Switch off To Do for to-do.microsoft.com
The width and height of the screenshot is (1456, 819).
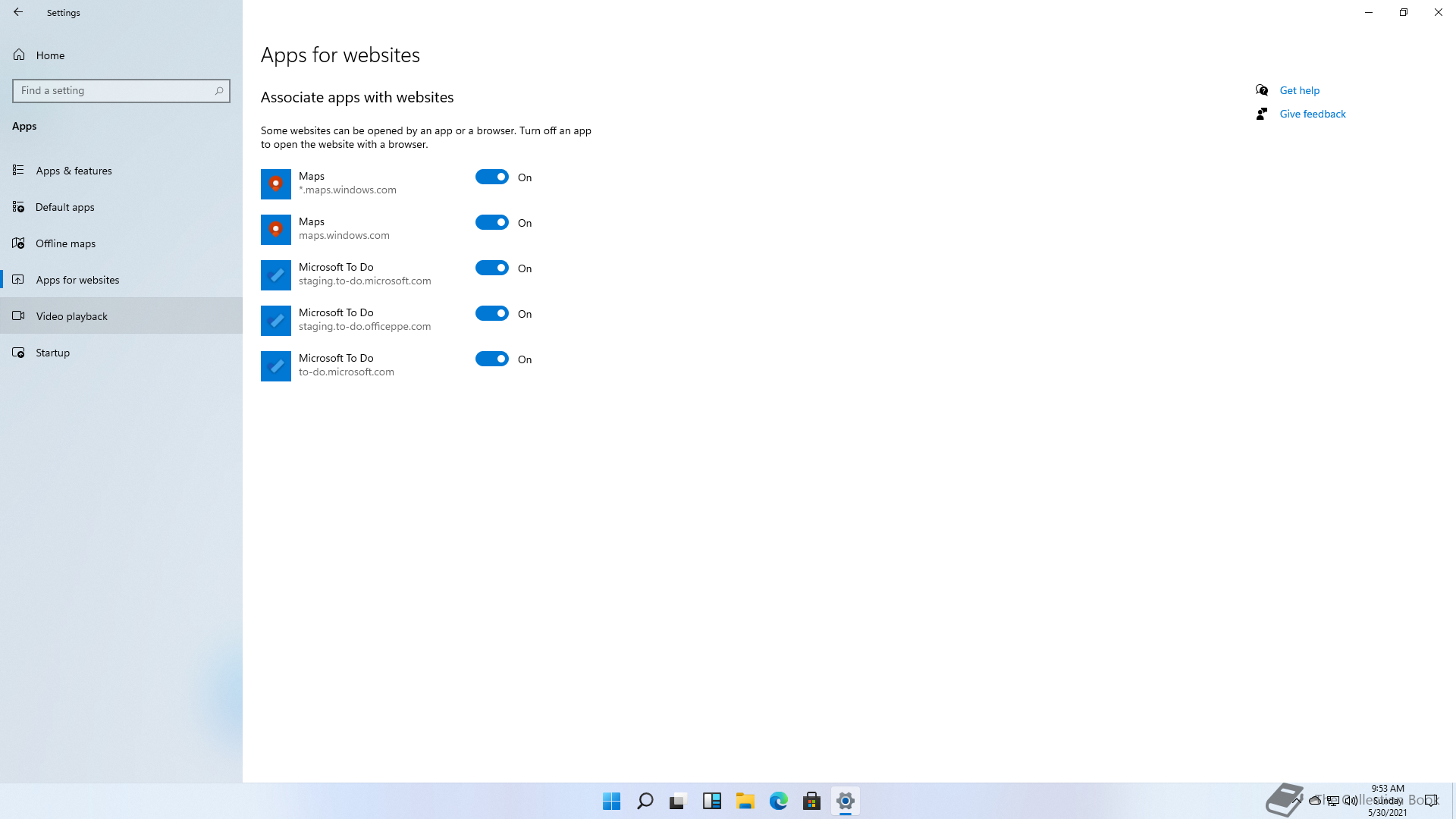pos(492,359)
